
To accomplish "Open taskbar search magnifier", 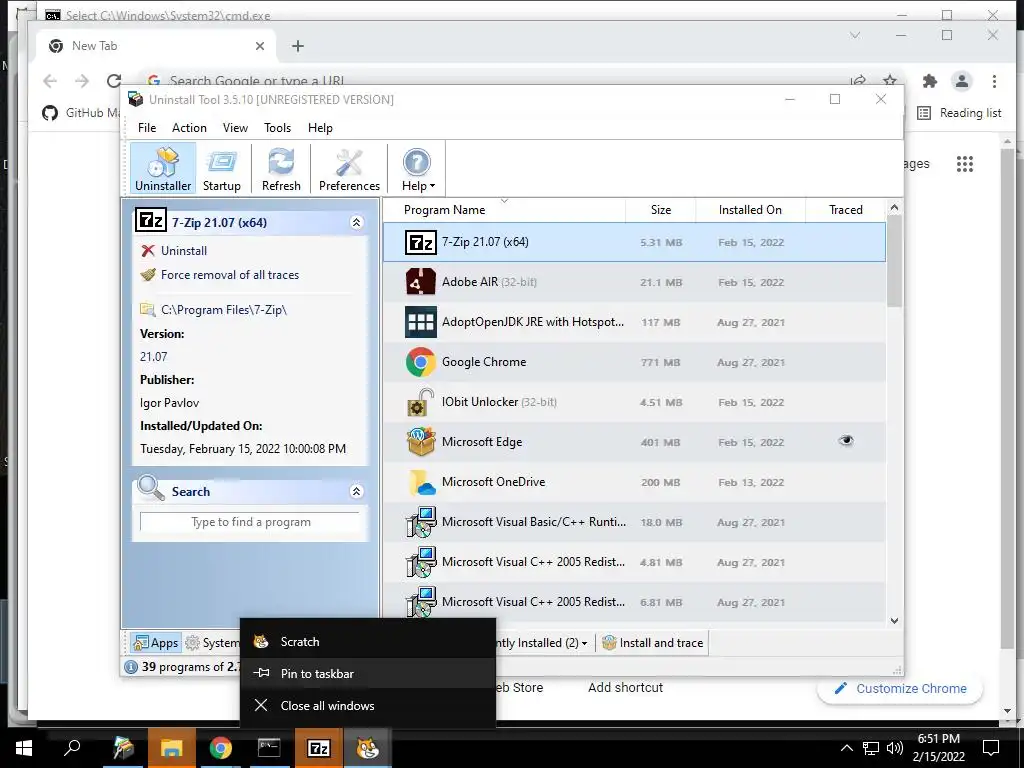I will (72, 748).
